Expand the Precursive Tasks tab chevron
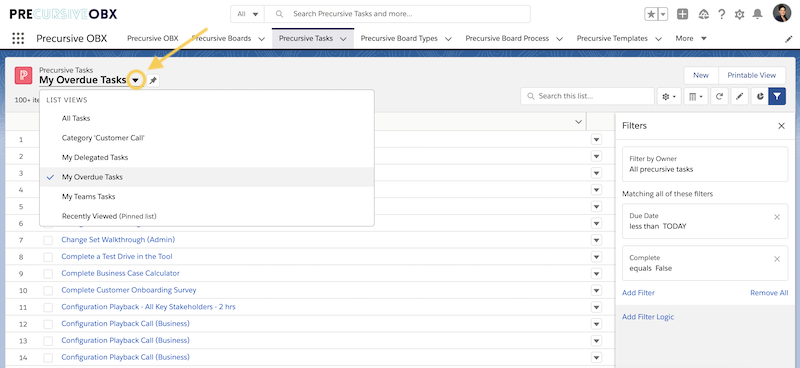Screen dimensions: 800x368 point(343,39)
